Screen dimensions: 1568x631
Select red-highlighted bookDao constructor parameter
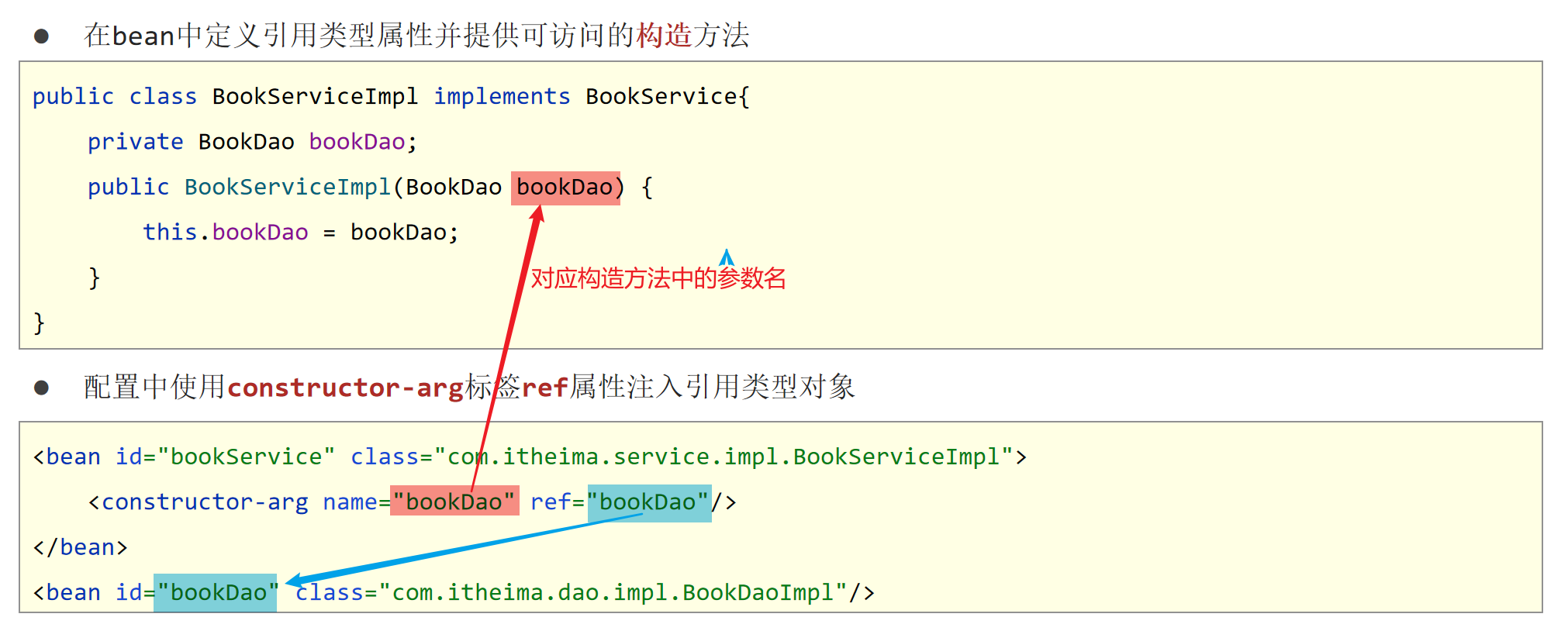click(x=565, y=188)
